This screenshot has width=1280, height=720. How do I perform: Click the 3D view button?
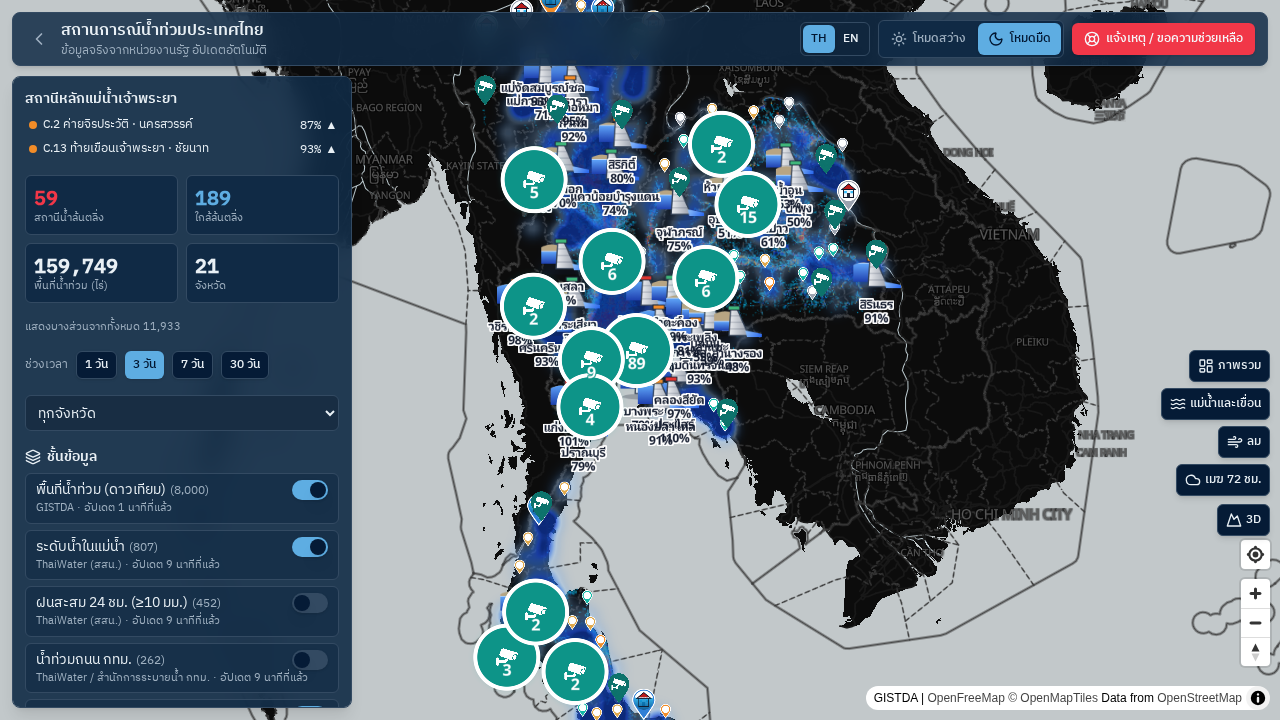click(x=1244, y=520)
